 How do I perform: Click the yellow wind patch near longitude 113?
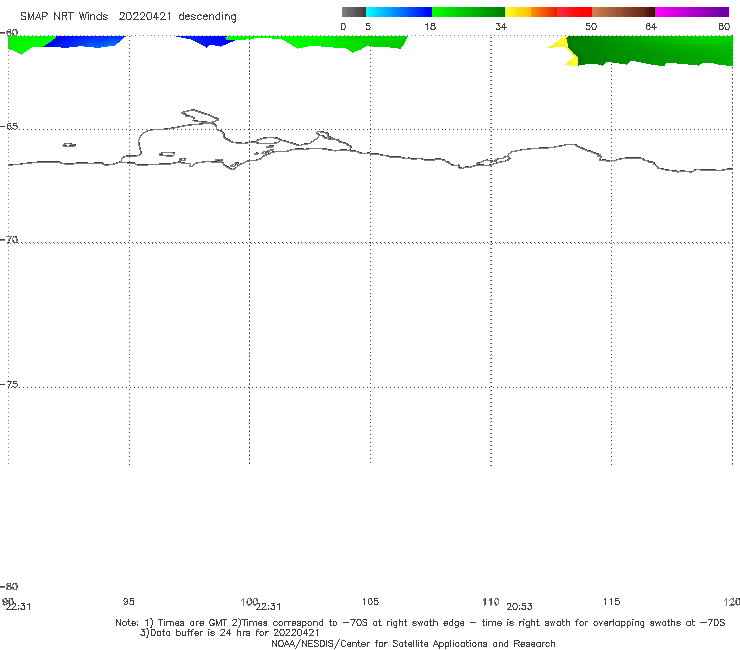click(x=564, y=51)
